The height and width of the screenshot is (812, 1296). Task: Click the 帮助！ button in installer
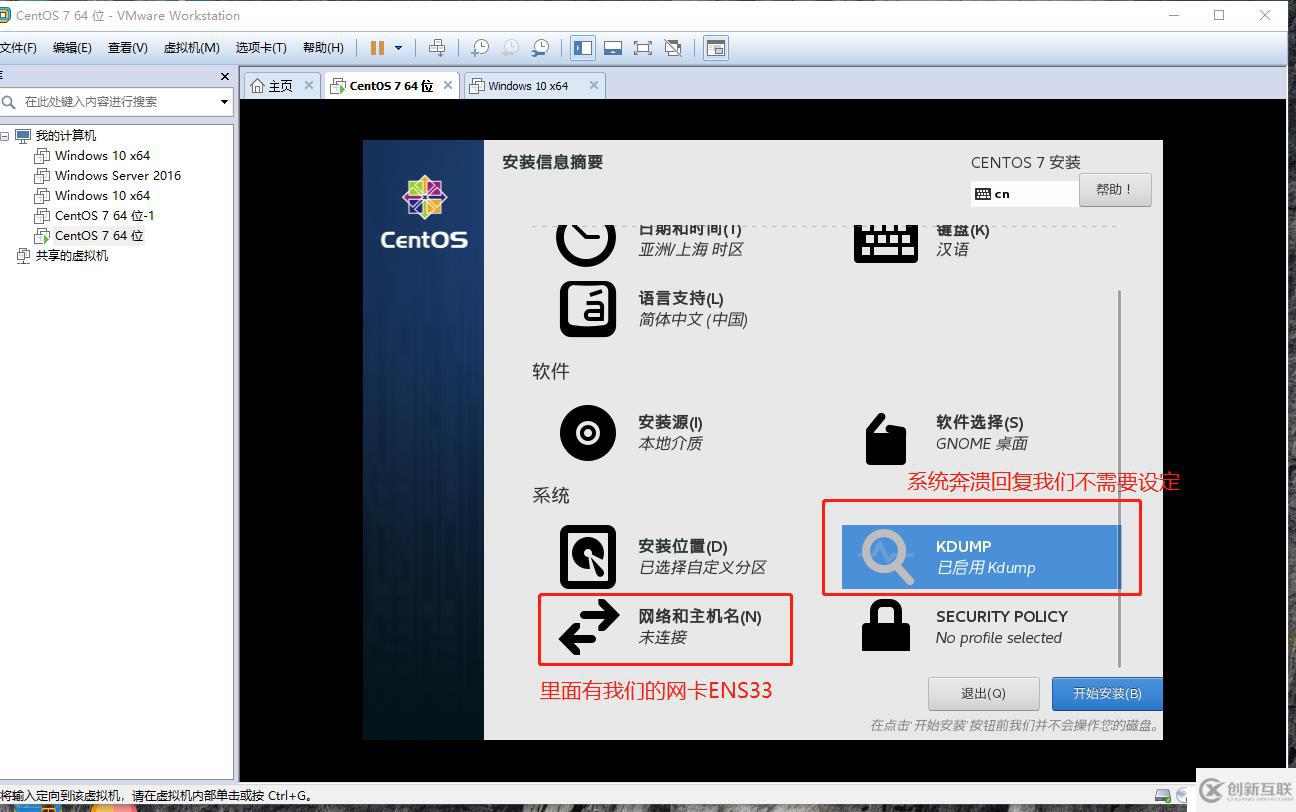pyautogui.click(x=1115, y=190)
